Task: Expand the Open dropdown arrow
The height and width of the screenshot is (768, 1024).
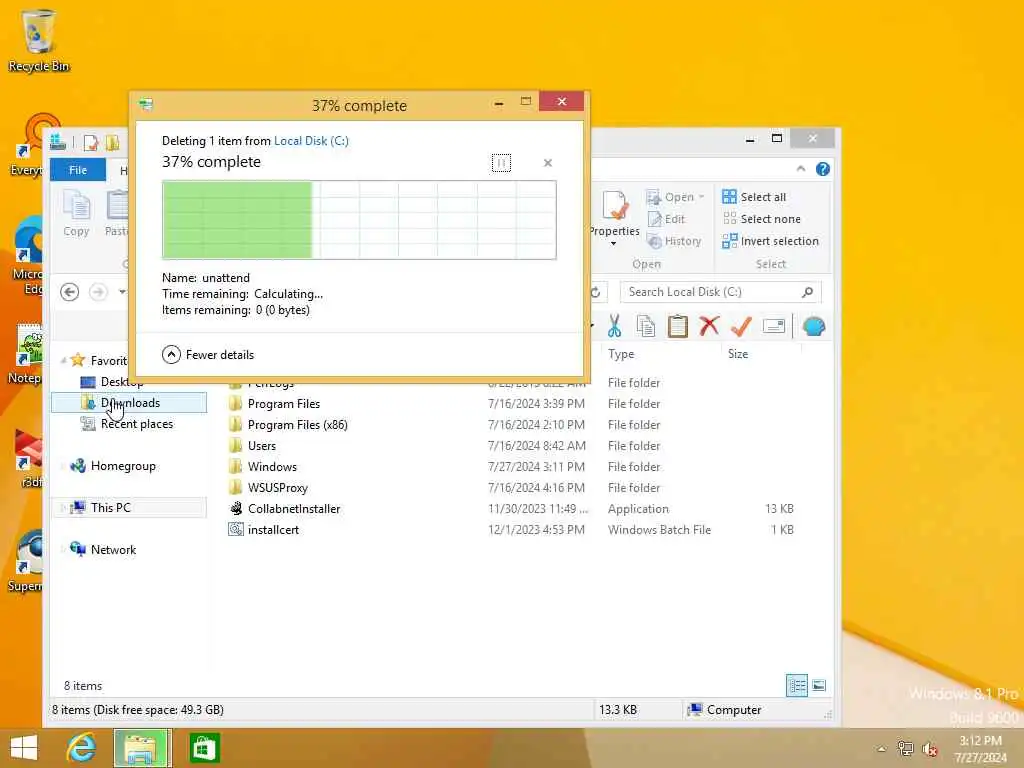Action: coord(701,197)
